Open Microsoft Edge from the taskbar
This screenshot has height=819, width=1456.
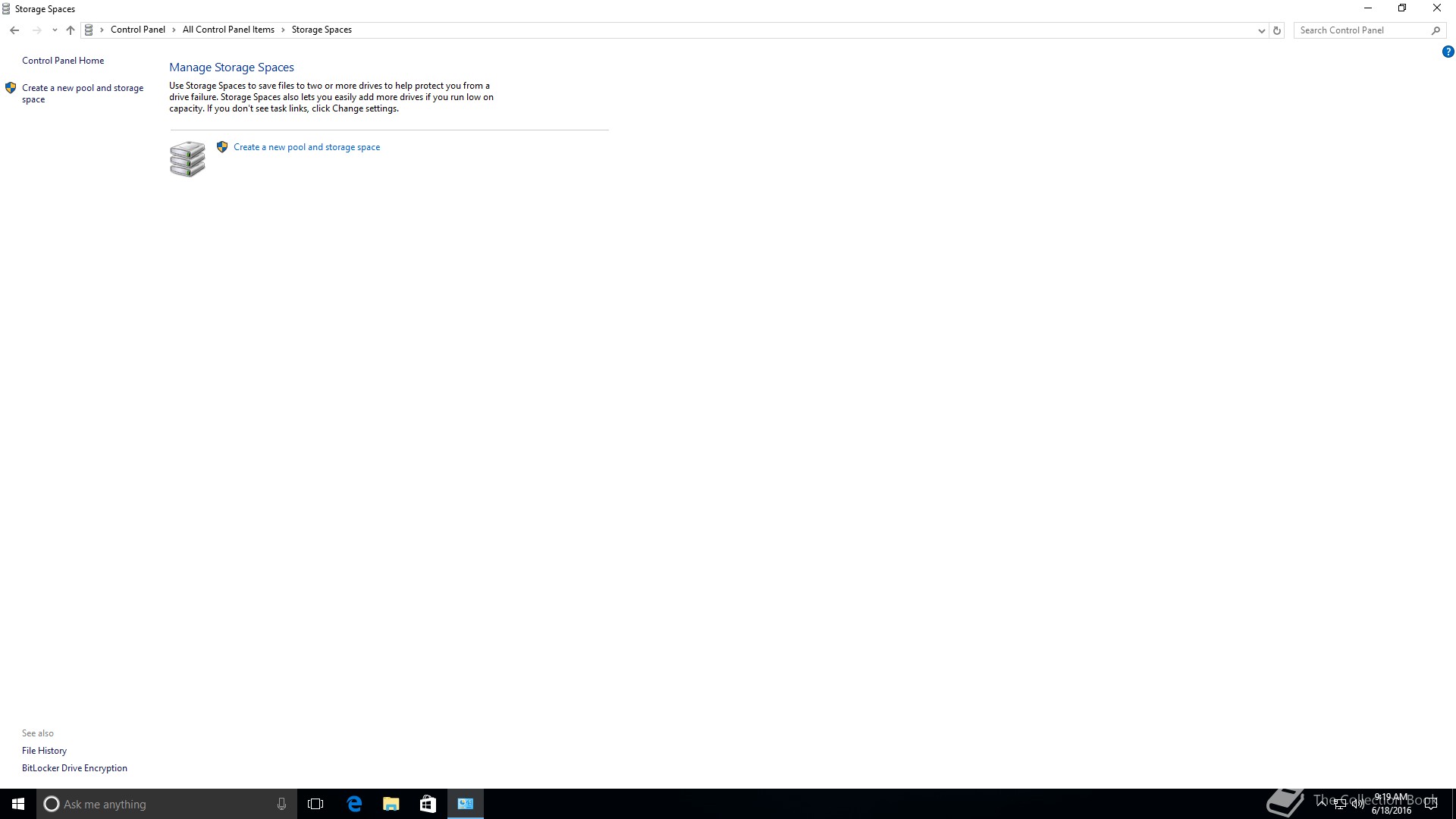(x=354, y=804)
